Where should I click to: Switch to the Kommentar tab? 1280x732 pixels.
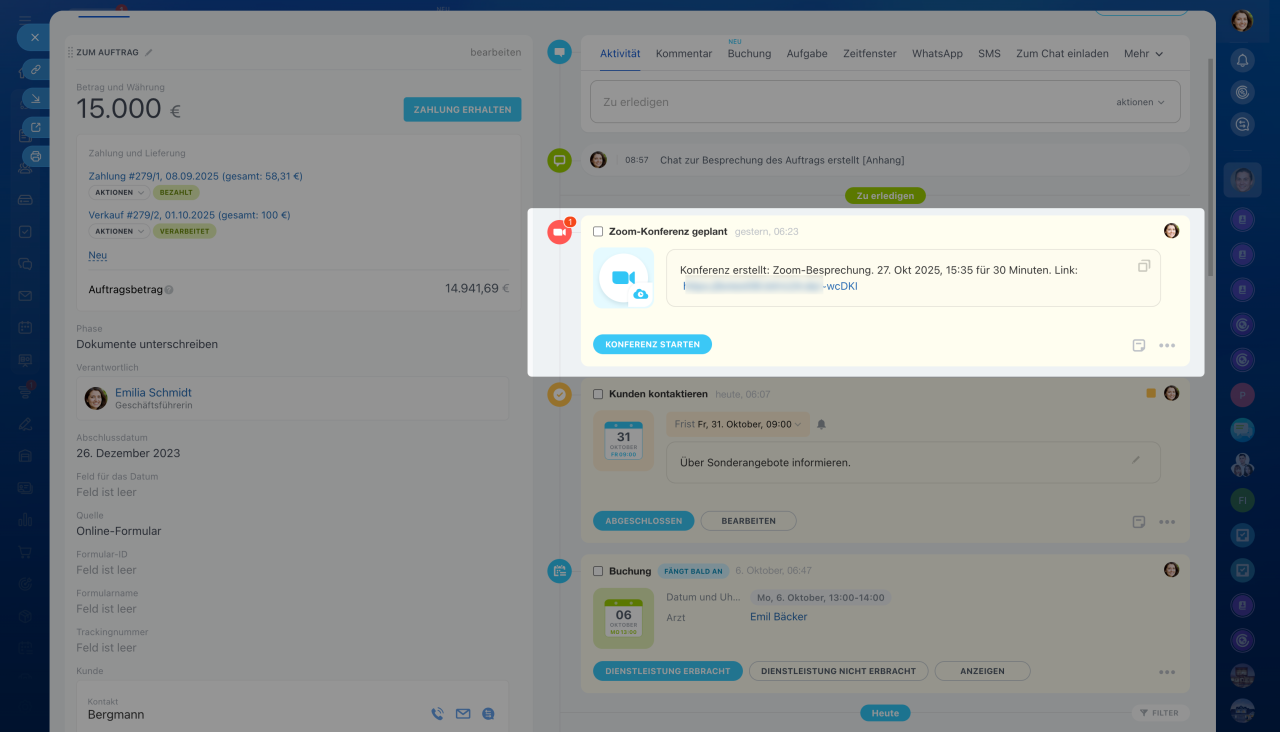point(684,54)
